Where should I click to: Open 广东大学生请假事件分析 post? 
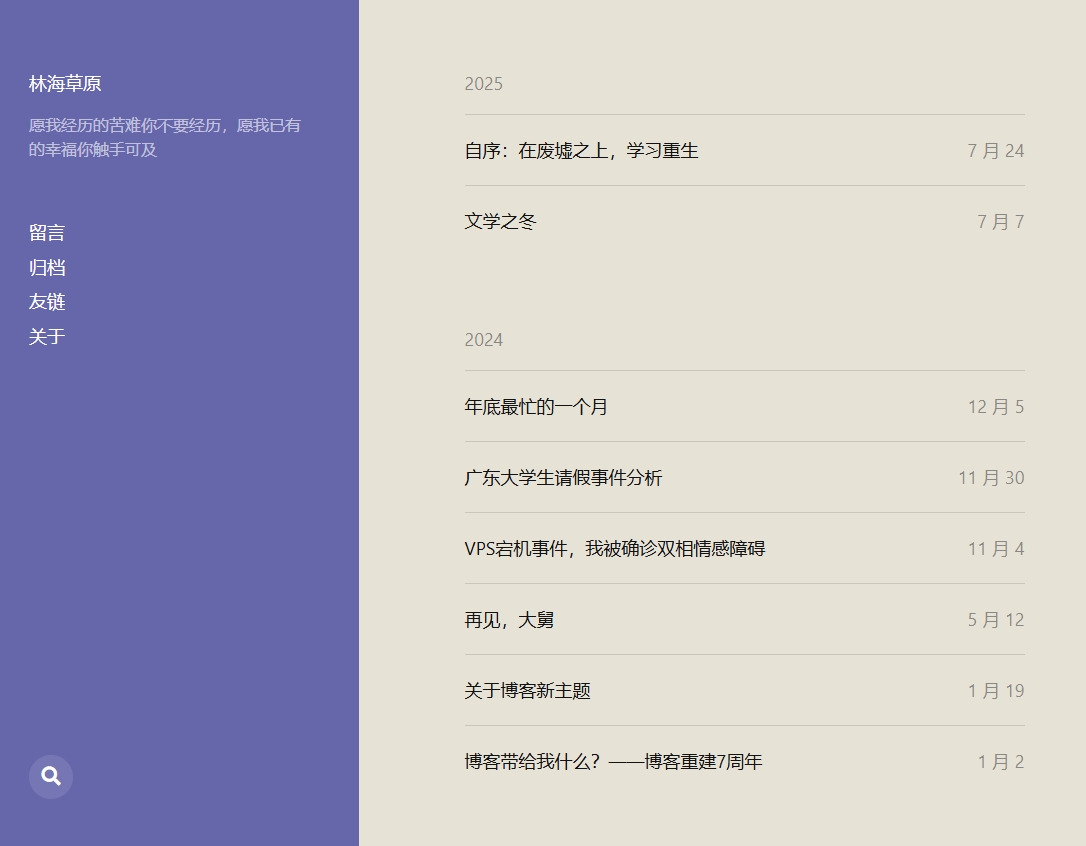pyautogui.click(x=563, y=478)
